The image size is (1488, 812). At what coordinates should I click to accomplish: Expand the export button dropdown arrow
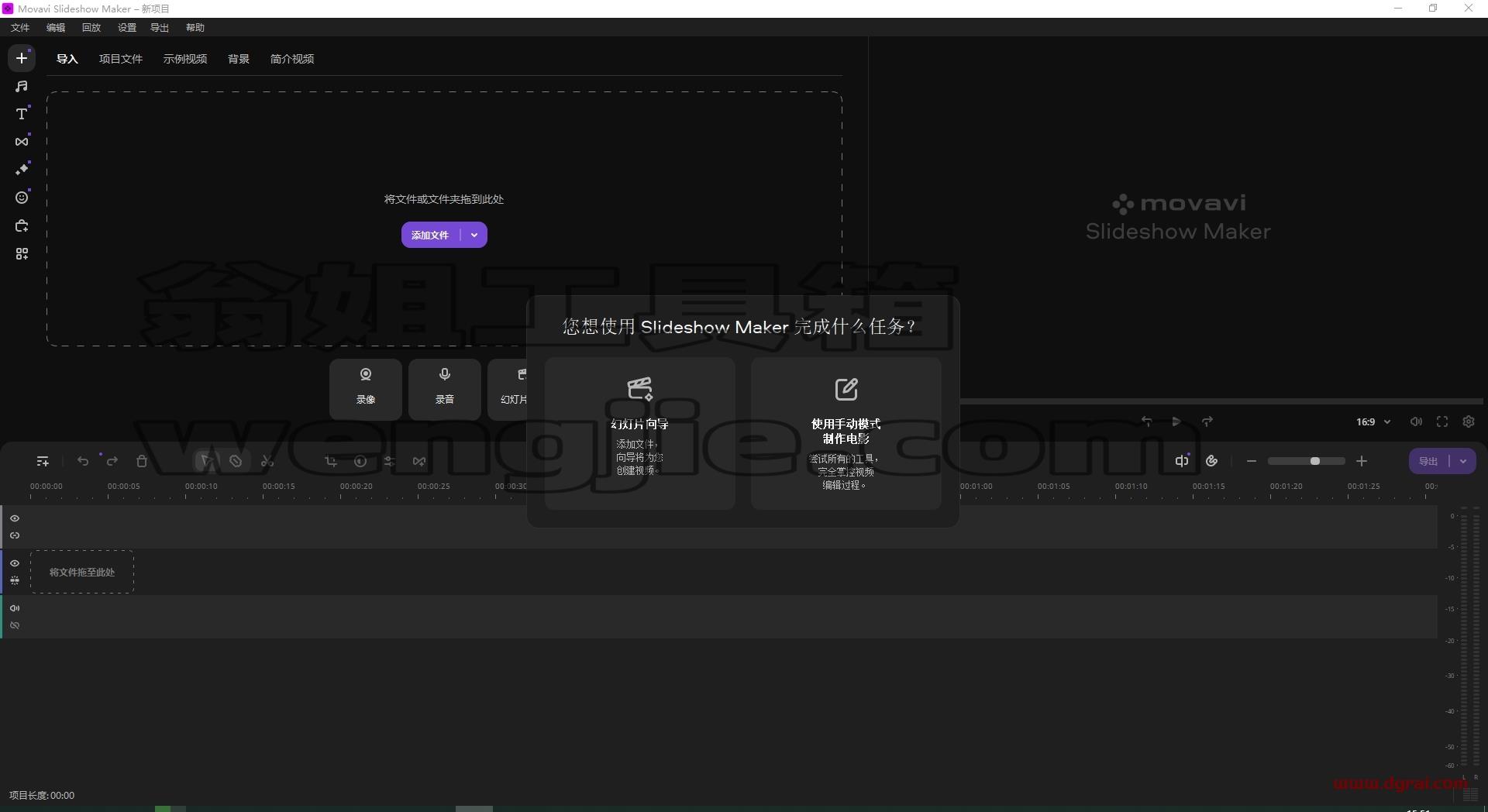tap(1463, 461)
